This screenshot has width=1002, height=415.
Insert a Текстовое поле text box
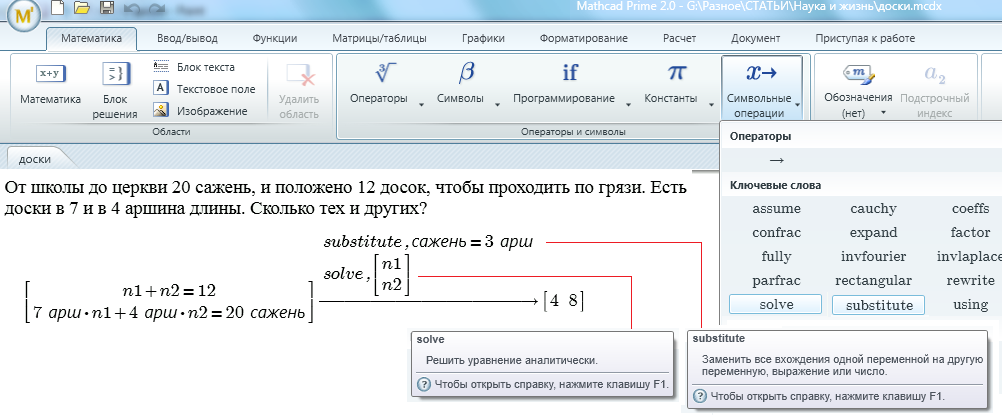204,89
